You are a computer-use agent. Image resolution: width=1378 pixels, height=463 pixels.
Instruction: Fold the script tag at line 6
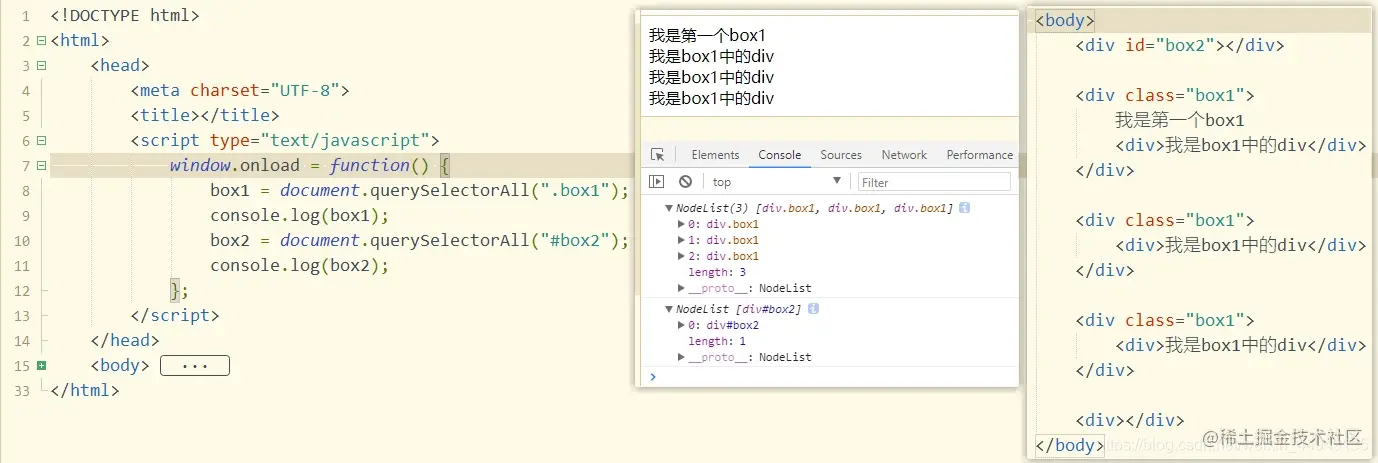coord(41,141)
